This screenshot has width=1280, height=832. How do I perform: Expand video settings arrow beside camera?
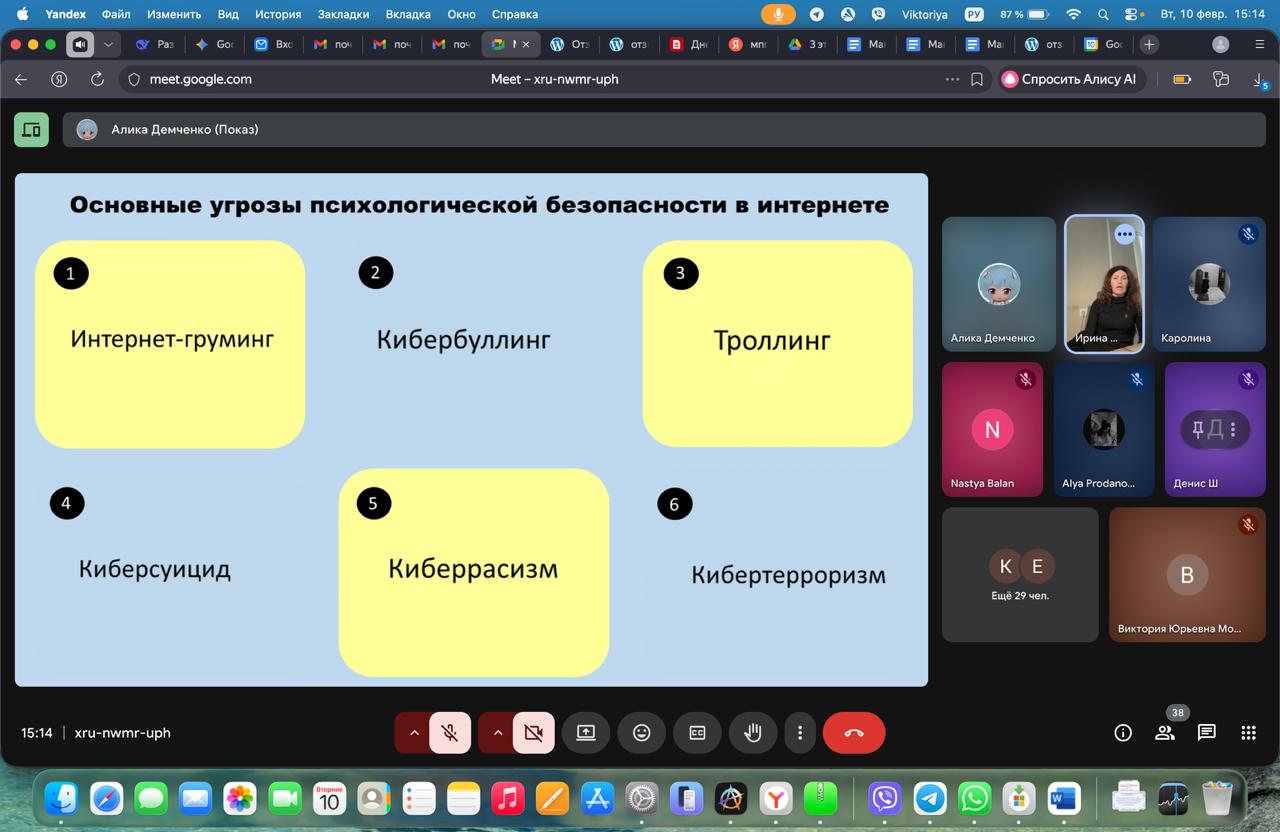[497, 733]
